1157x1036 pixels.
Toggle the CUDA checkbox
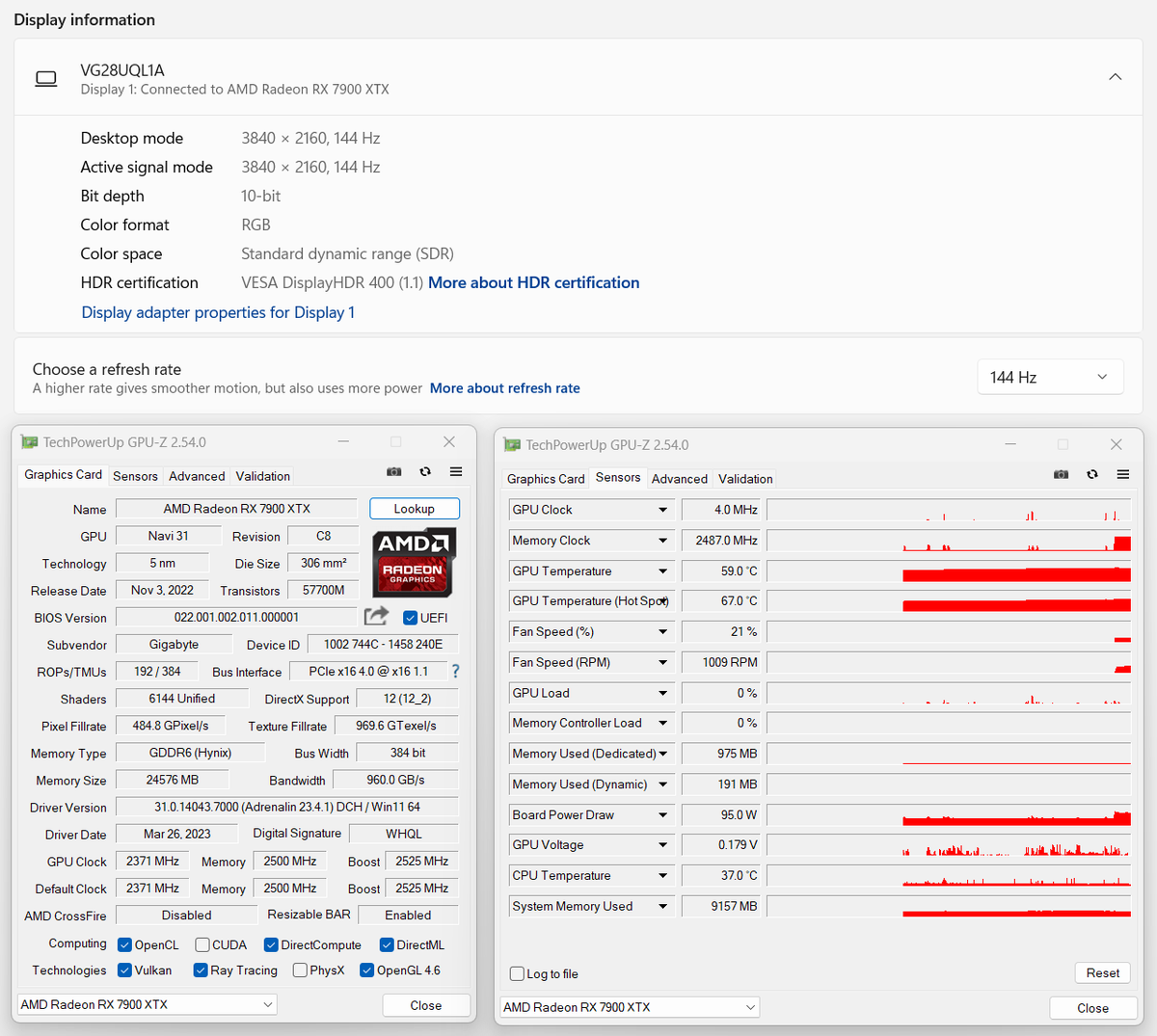(202, 944)
